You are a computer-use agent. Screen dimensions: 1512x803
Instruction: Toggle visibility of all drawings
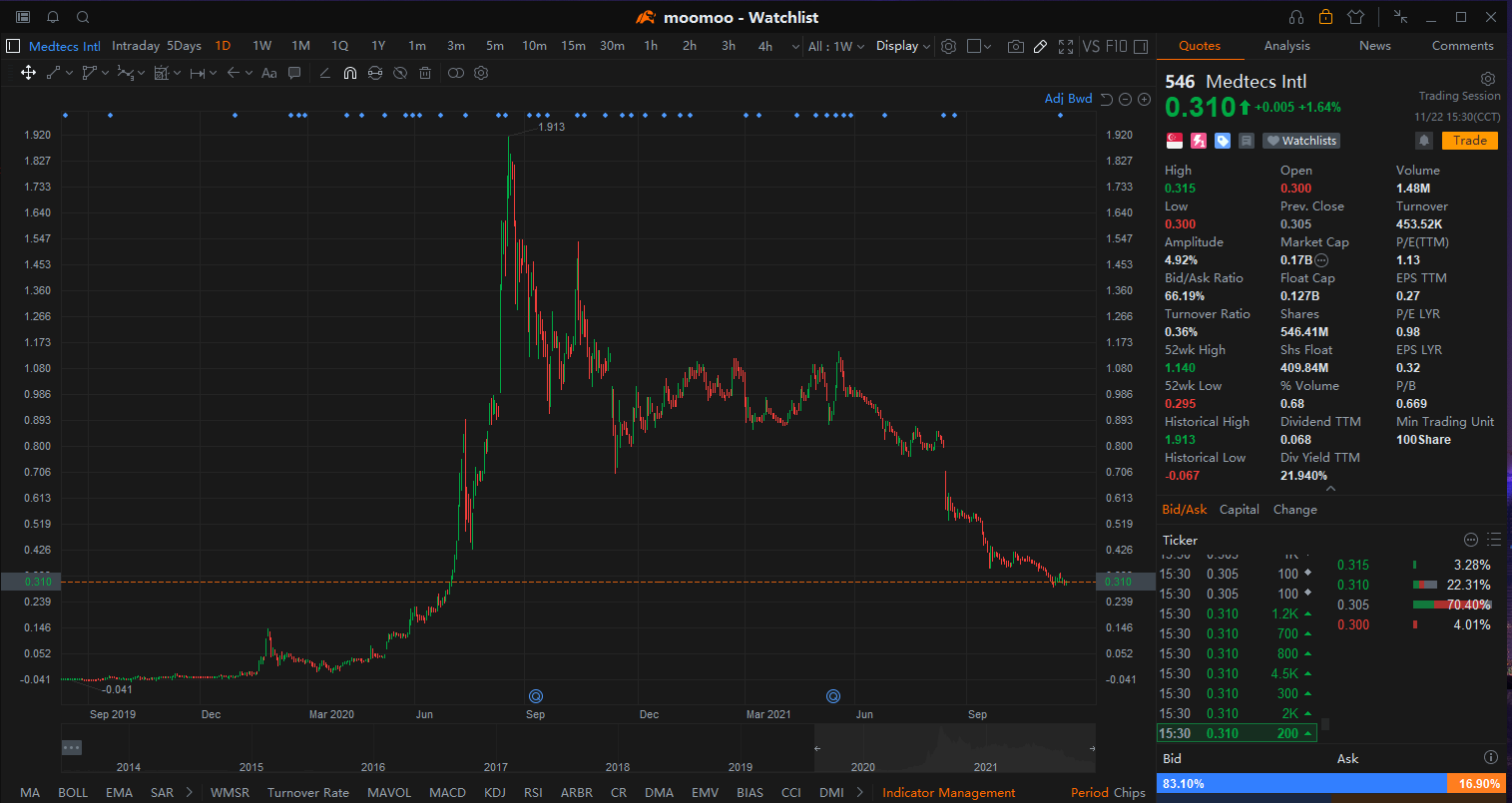(398, 72)
